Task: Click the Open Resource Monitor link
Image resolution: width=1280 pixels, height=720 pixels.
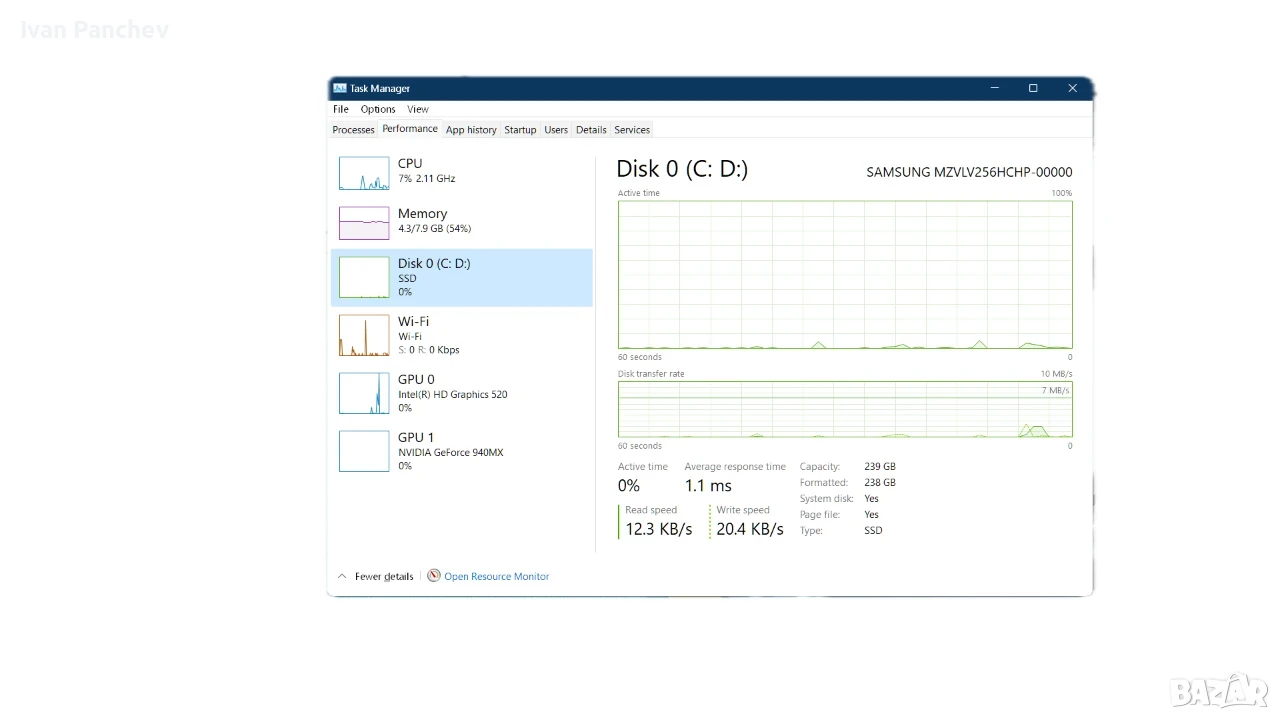Action: pyautogui.click(x=497, y=577)
